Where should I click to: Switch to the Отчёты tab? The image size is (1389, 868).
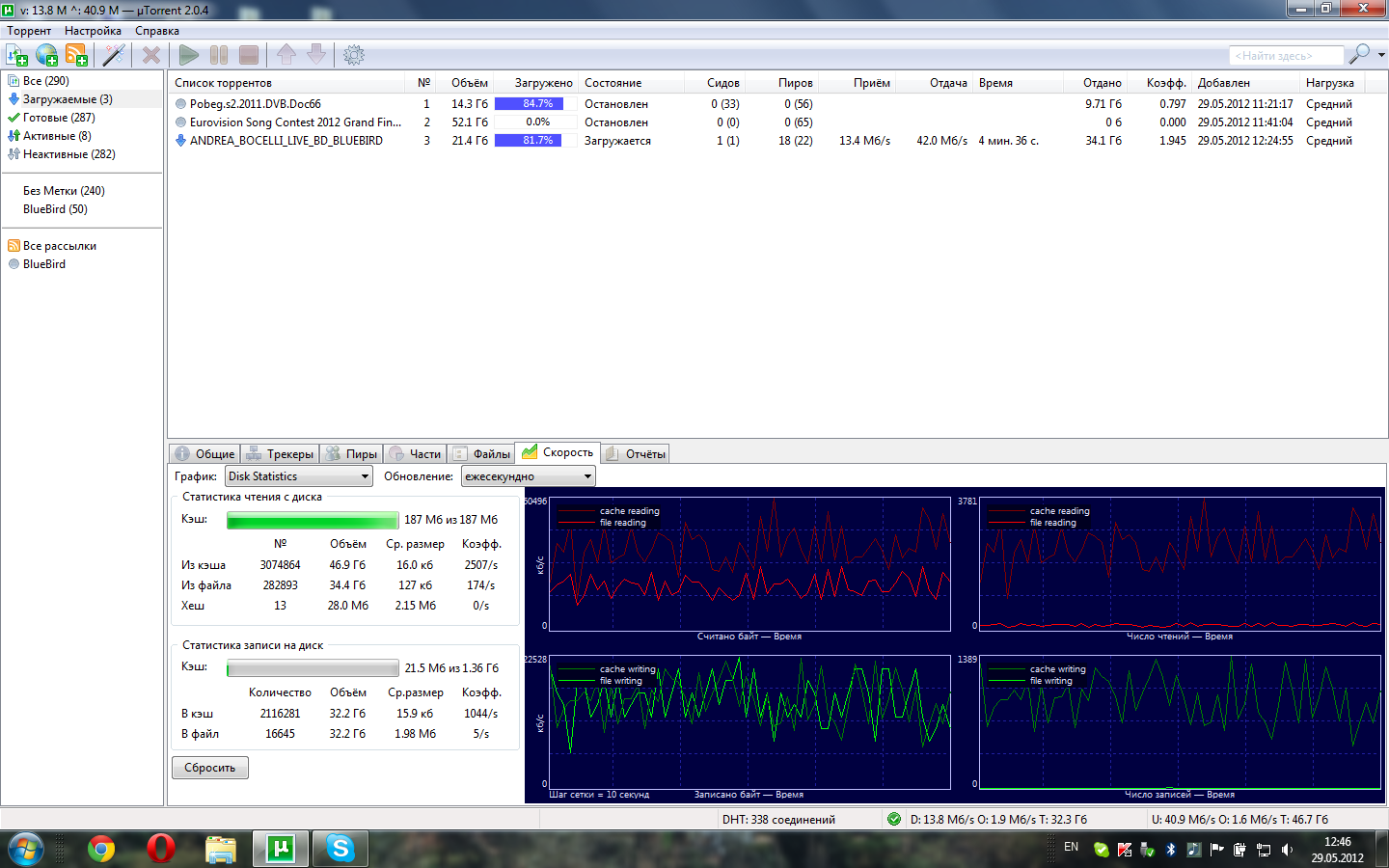click(635, 453)
